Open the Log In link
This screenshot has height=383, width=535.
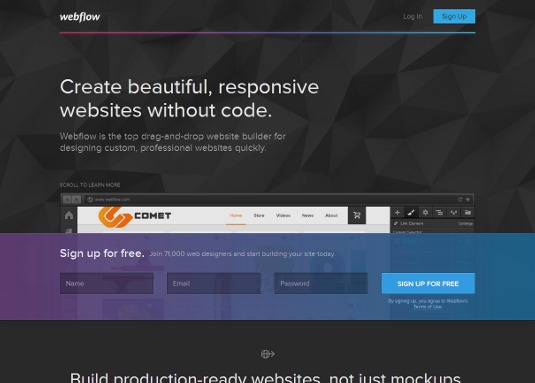(413, 16)
